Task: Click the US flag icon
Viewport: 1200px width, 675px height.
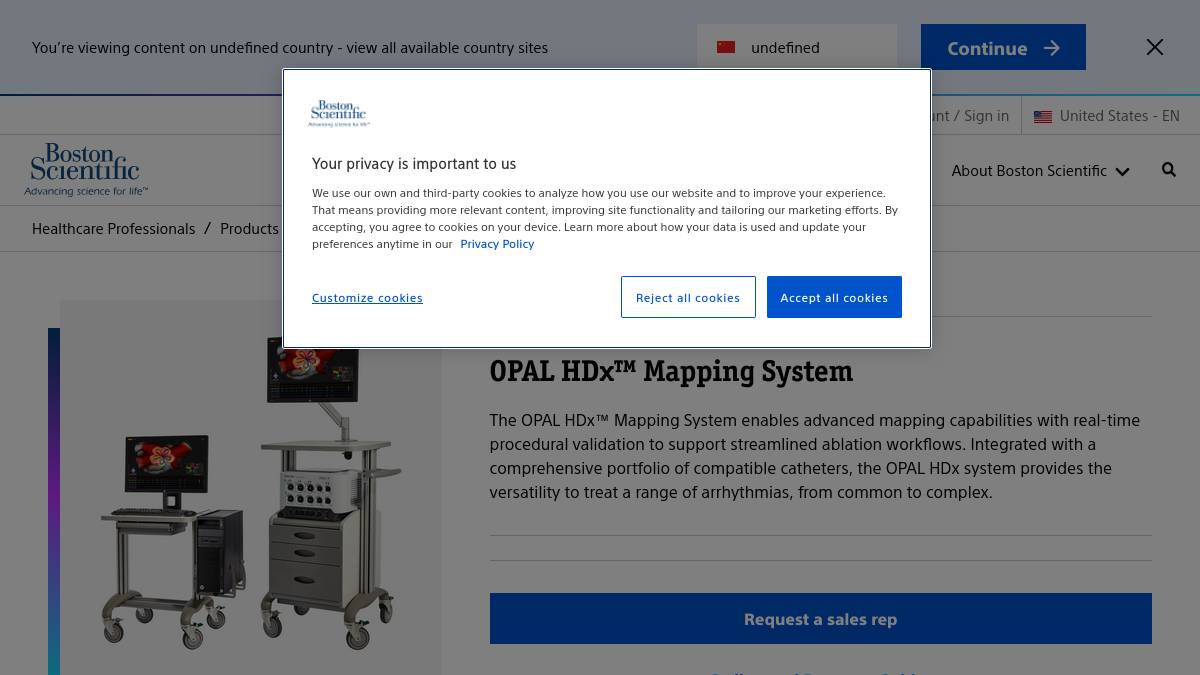Action: [x=1043, y=116]
